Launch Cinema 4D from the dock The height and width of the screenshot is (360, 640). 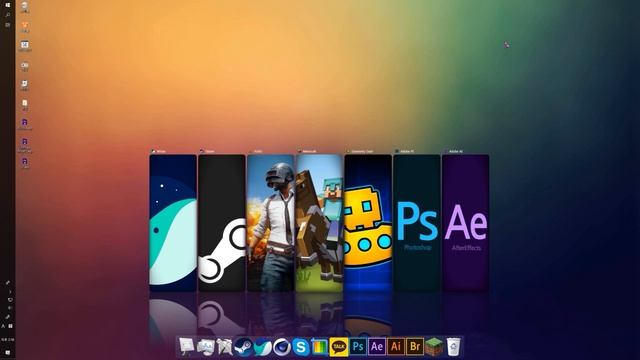click(x=282, y=347)
